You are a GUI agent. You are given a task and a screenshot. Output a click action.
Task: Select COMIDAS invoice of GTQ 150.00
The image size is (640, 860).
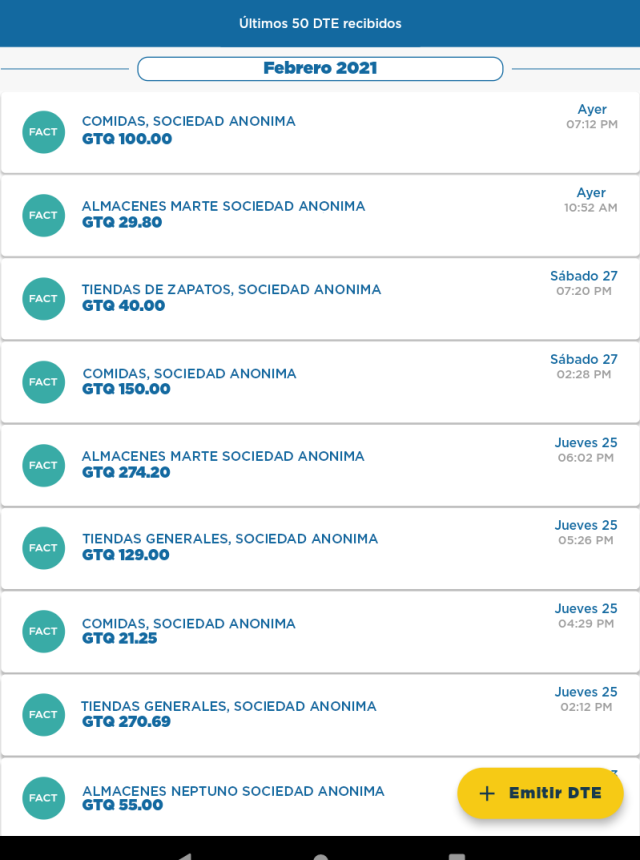click(320, 382)
